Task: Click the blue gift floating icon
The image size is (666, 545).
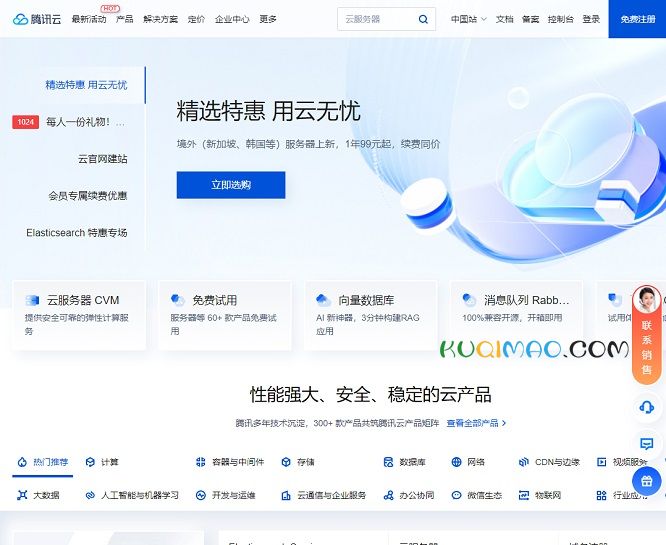Action: (x=646, y=481)
